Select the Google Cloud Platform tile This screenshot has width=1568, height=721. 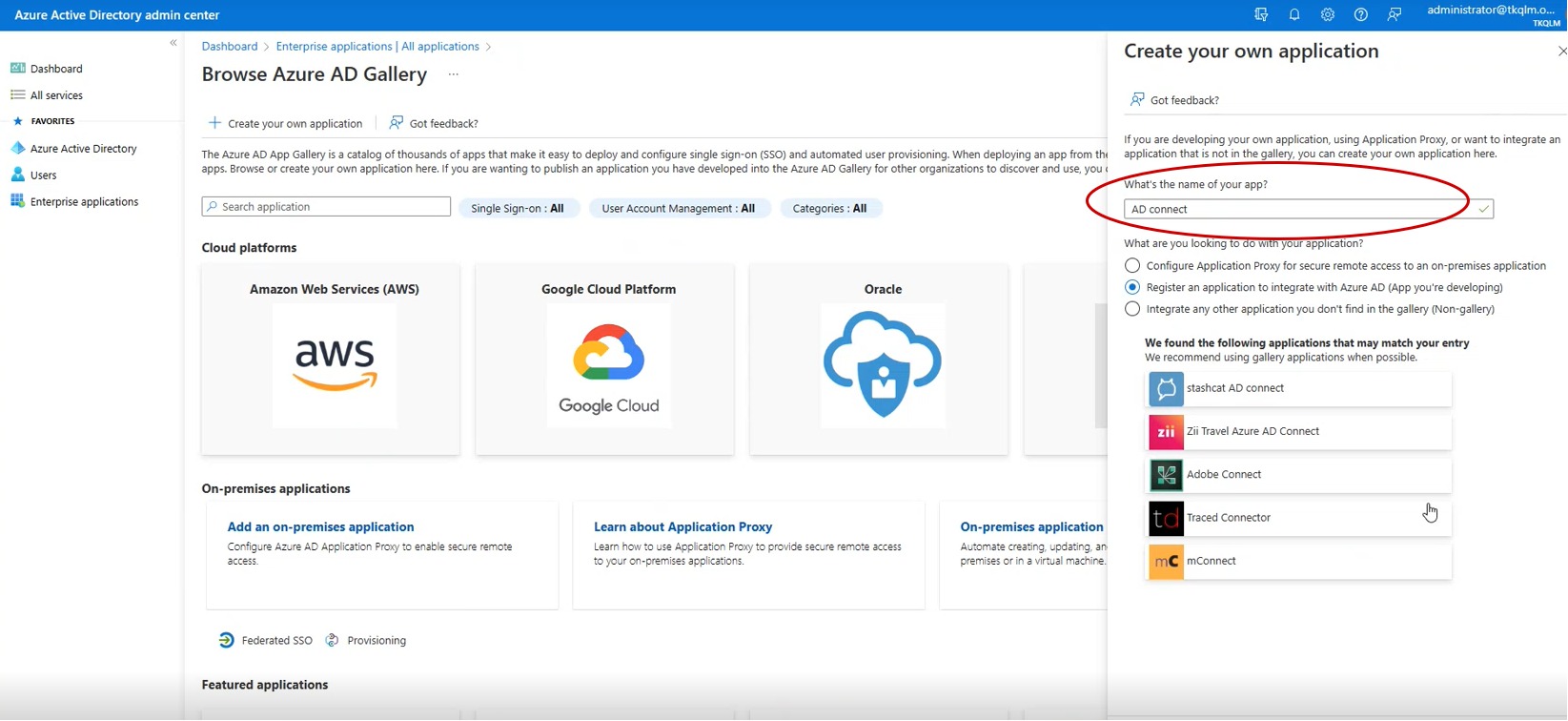[605, 360]
